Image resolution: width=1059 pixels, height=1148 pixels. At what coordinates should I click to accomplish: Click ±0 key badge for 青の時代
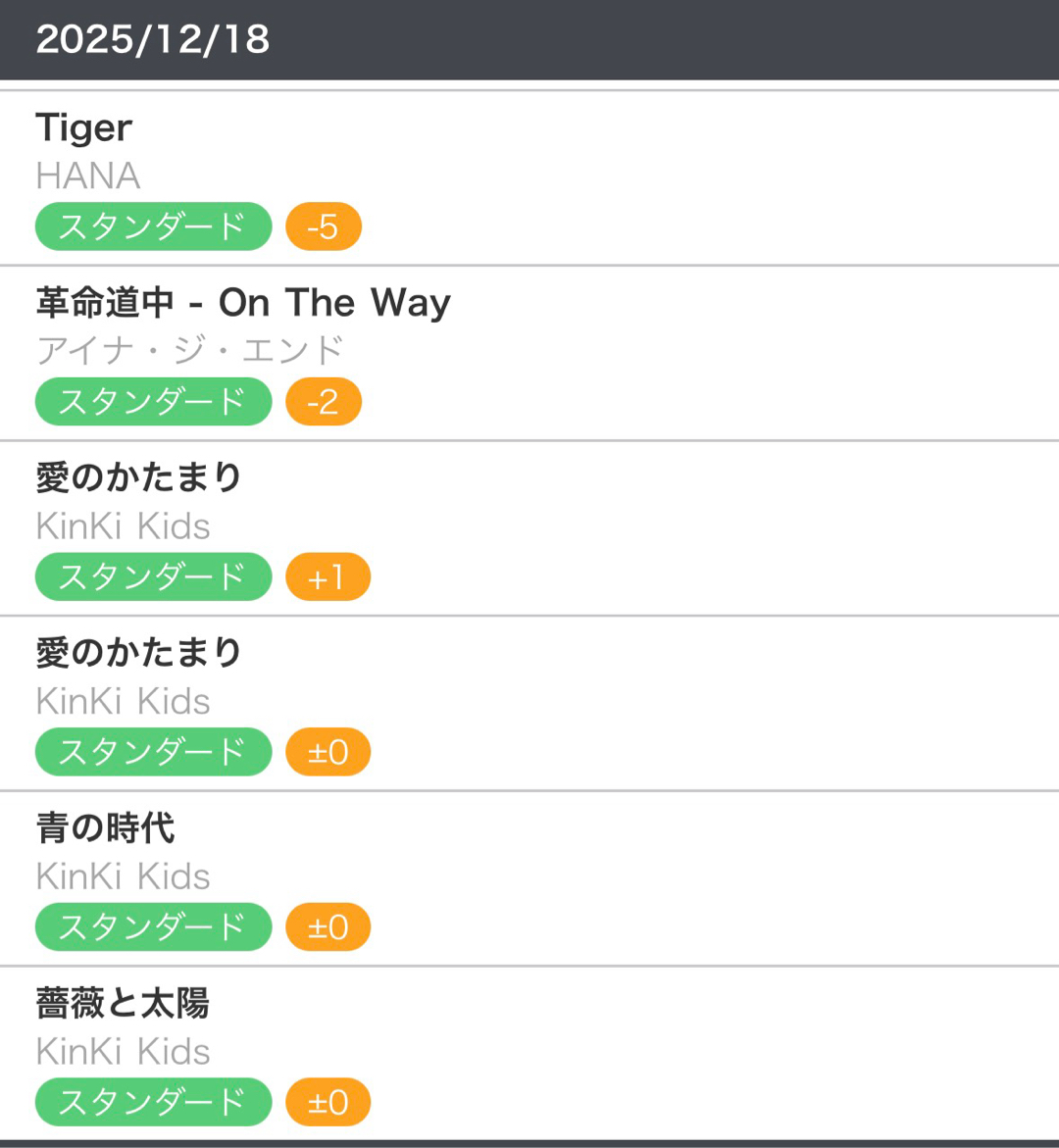pyautogui.click(x=328, y=927)
